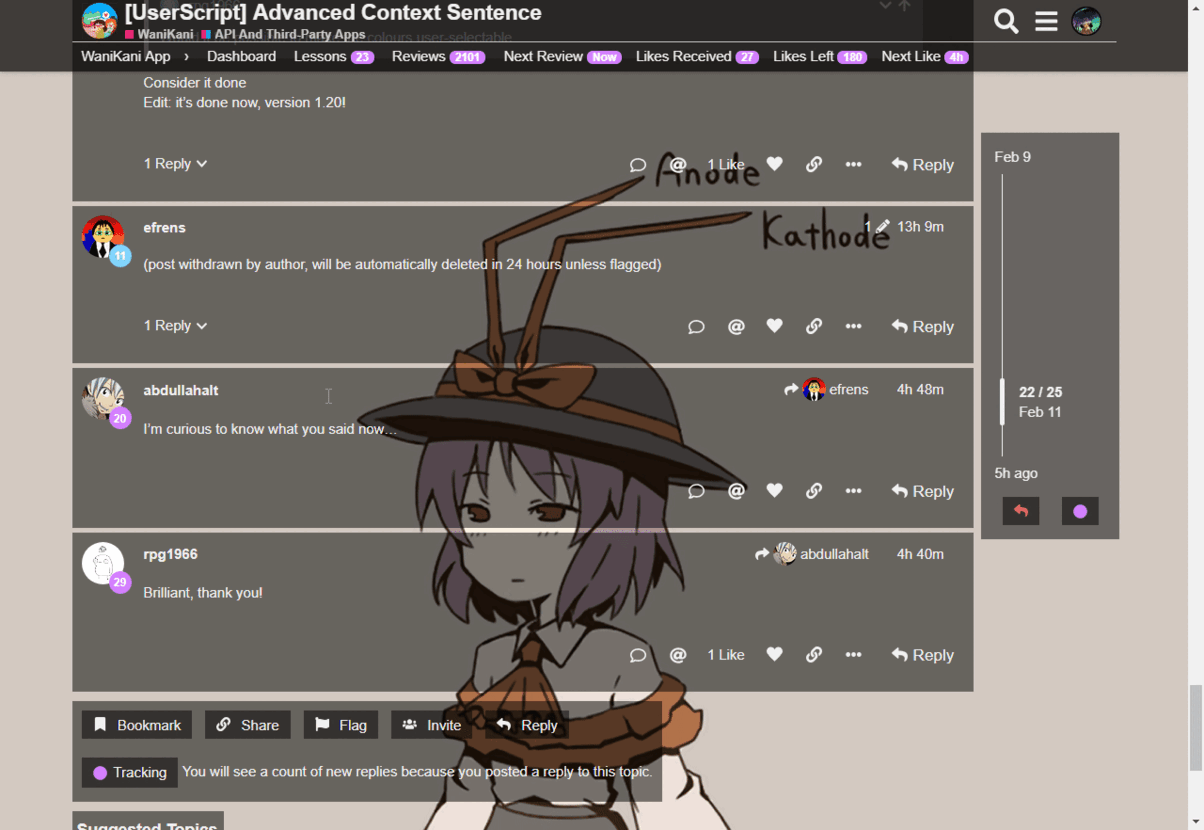Copy the share link of abdullahalt's post

(814, 491)
